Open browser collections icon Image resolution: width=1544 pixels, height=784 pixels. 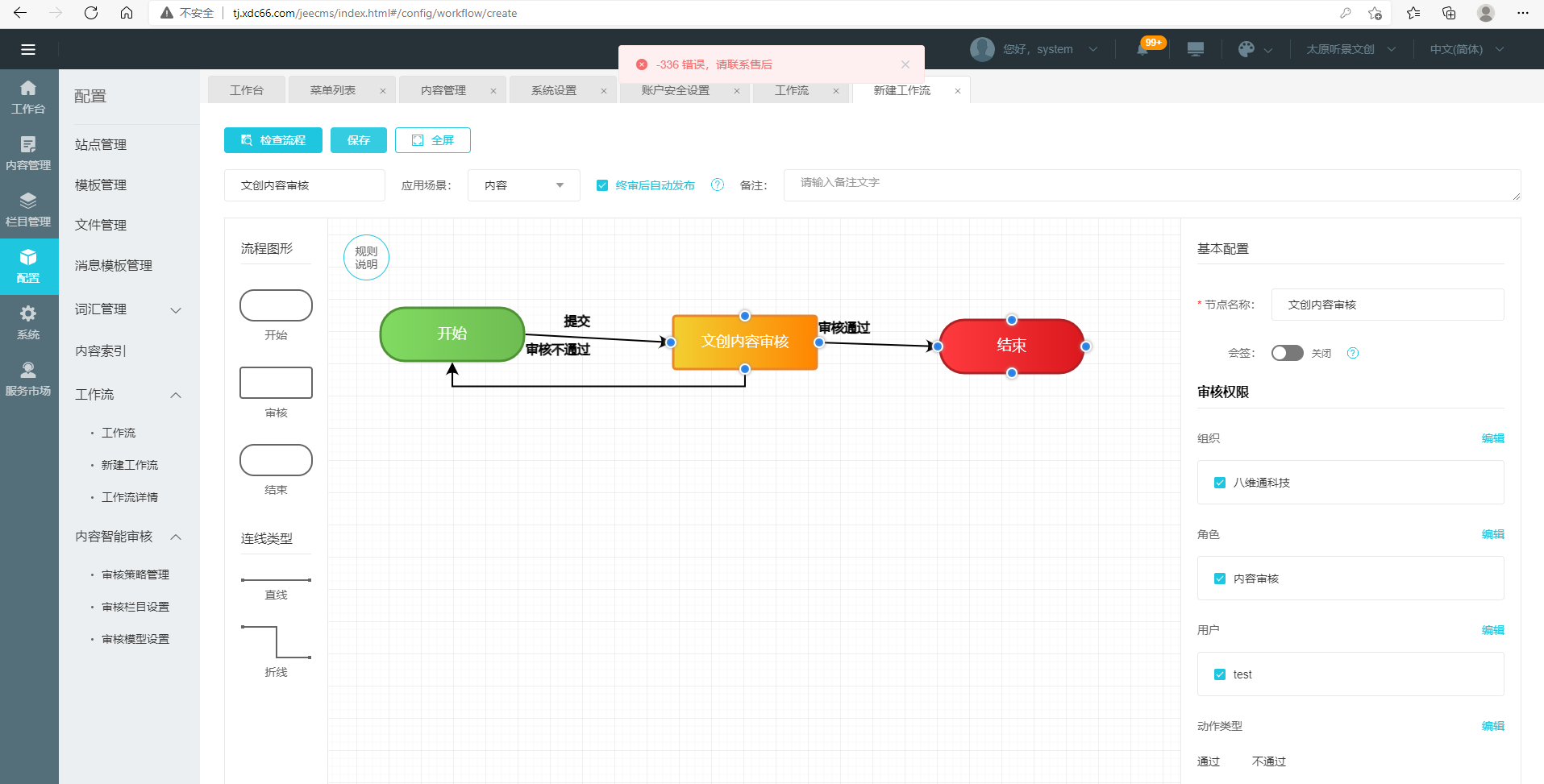[1449, 13]
